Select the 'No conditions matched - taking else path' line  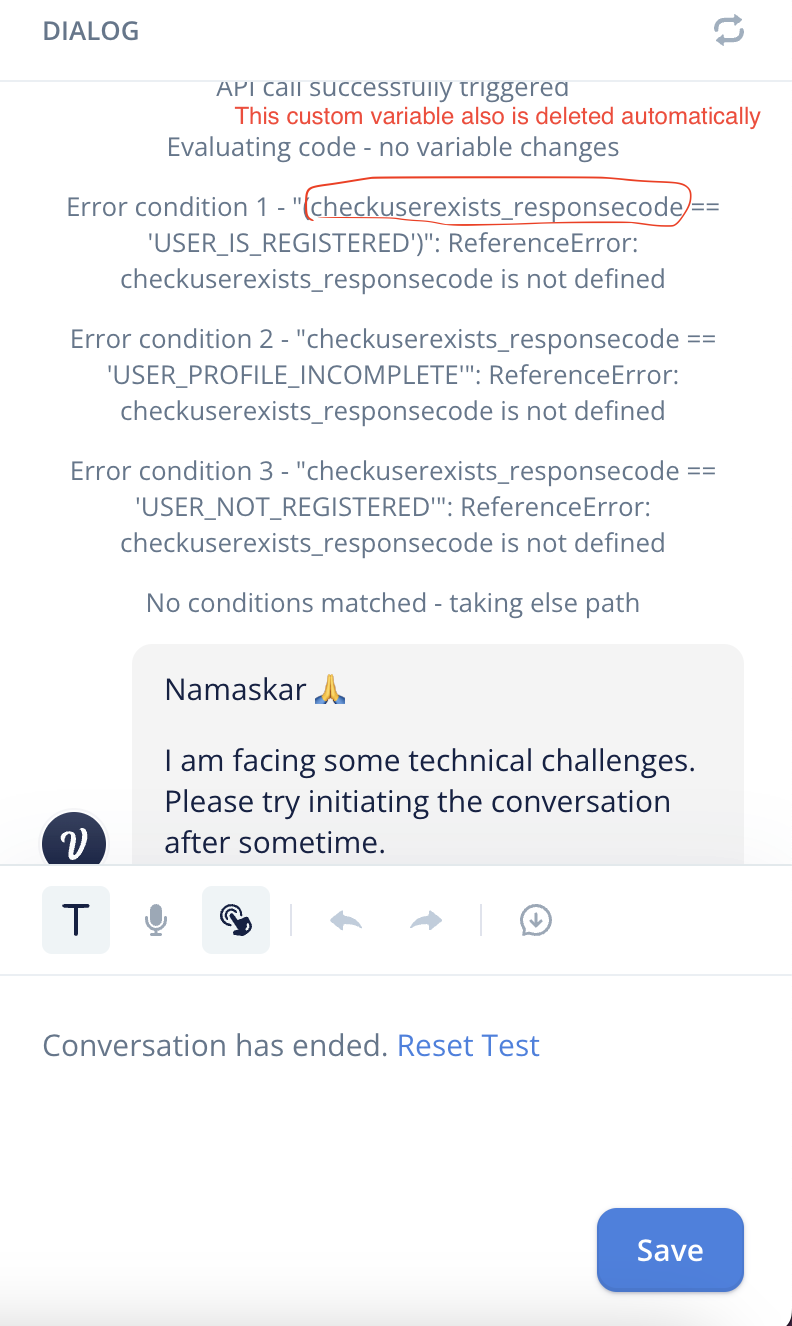(x=393, y=603)
